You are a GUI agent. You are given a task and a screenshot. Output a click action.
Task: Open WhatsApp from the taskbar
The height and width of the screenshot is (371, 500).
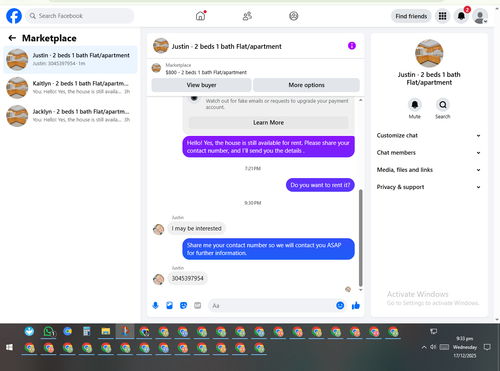point(49,332)
